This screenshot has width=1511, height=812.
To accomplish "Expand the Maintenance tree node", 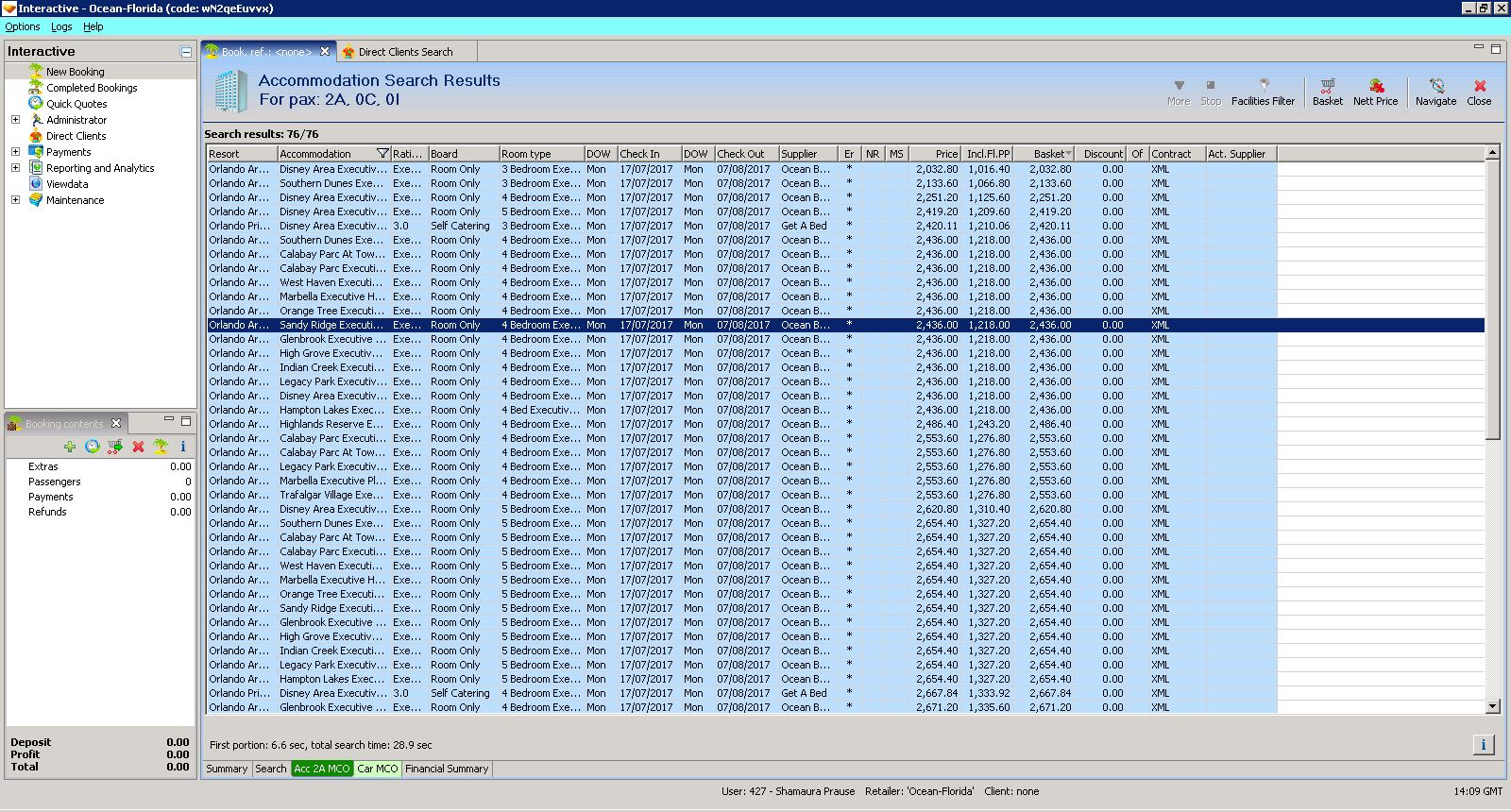I will (x=15, y=200).
